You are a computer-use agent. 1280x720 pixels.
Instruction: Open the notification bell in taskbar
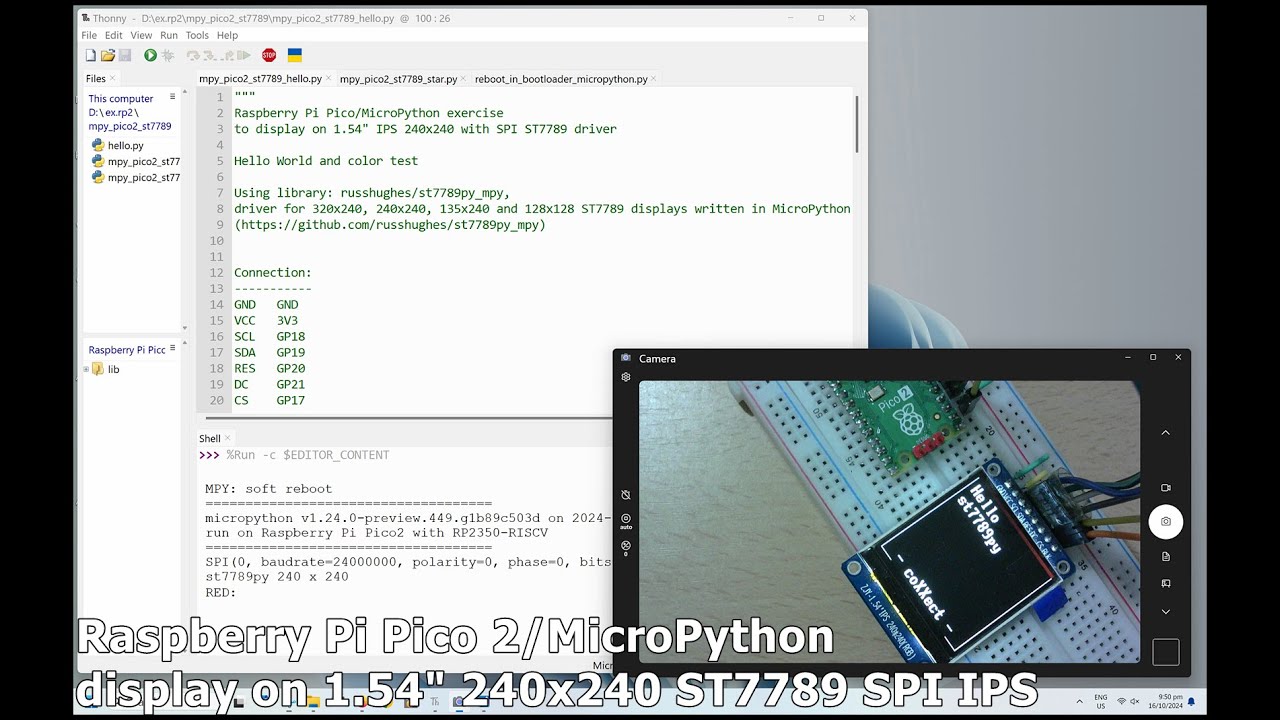[x=1191, y=701]
